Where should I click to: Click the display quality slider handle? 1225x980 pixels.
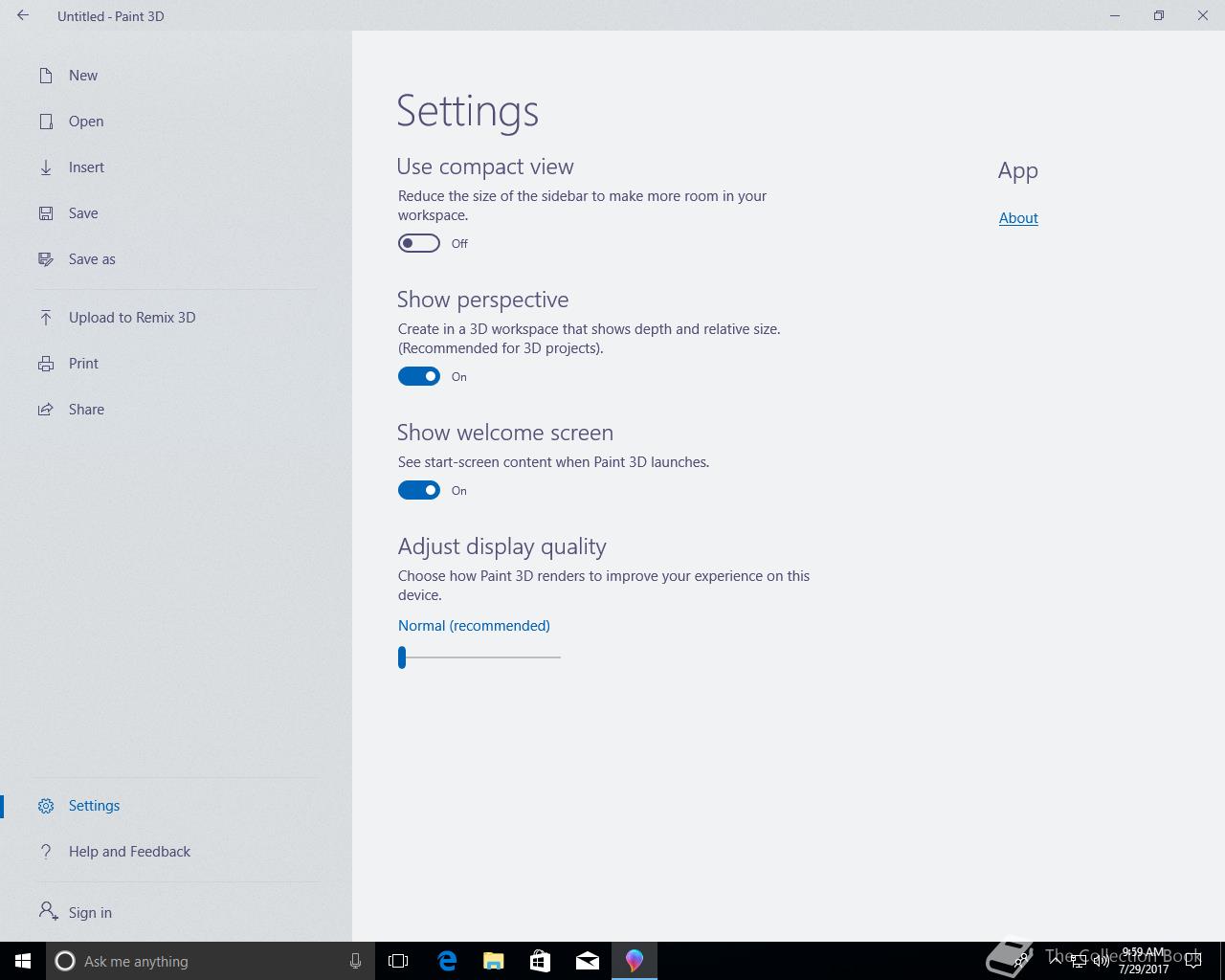point(402,657)
